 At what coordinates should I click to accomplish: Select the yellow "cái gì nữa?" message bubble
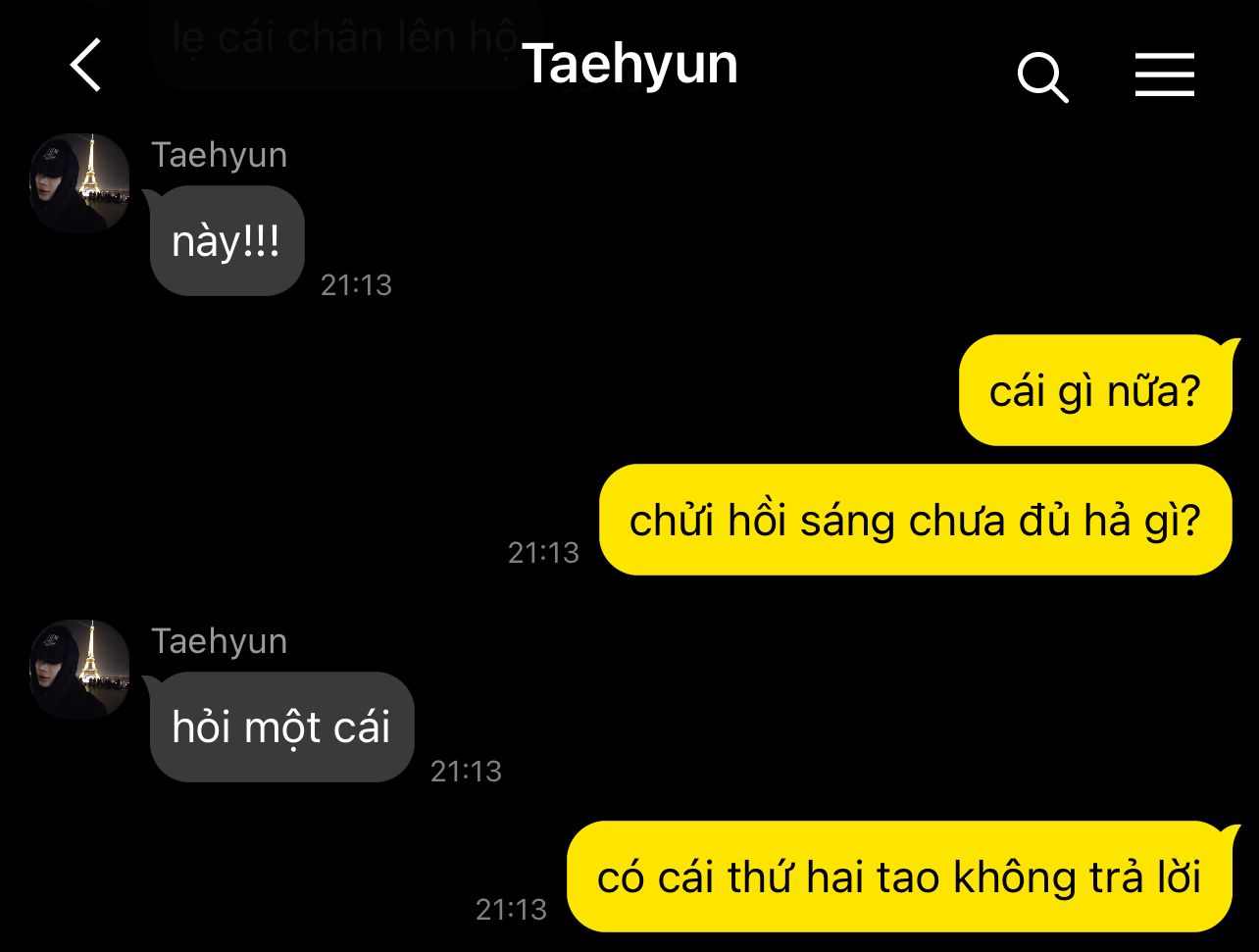[1094, 390]
